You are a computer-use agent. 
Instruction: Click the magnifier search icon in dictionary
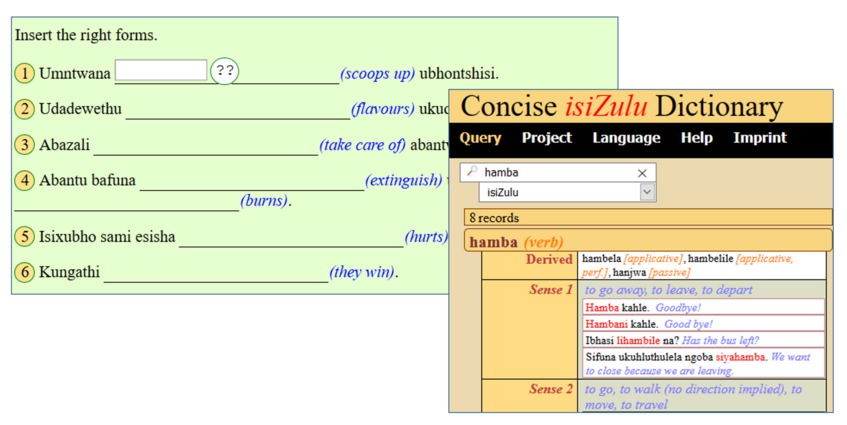tap(472, 172)
